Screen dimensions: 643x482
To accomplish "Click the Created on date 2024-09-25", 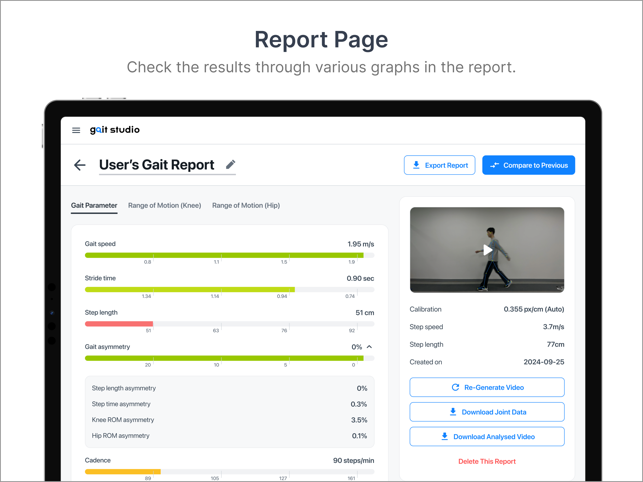I will coord(544,362).
